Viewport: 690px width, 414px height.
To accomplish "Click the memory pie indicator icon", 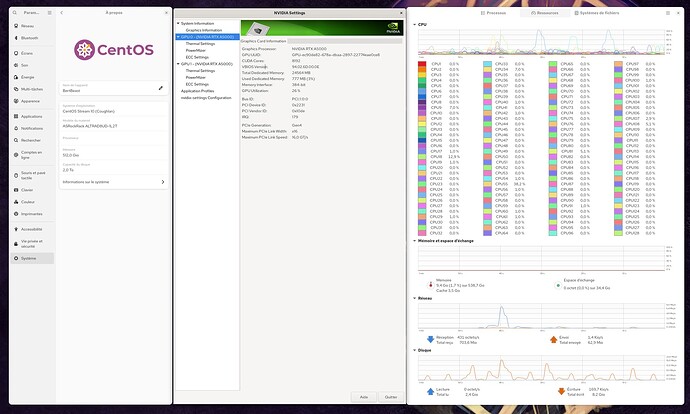I will click(431, 285).
